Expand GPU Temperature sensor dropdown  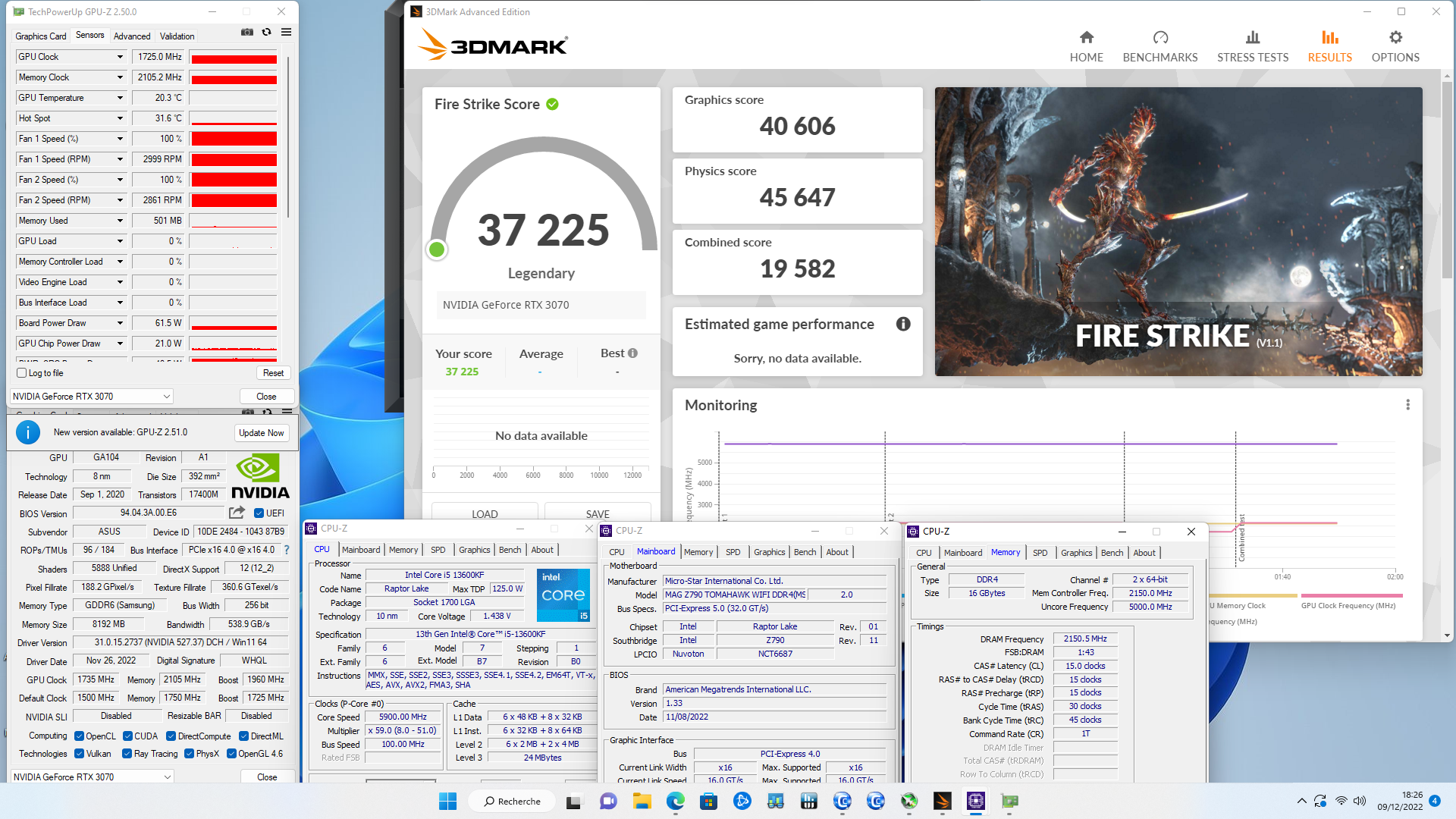120,98
